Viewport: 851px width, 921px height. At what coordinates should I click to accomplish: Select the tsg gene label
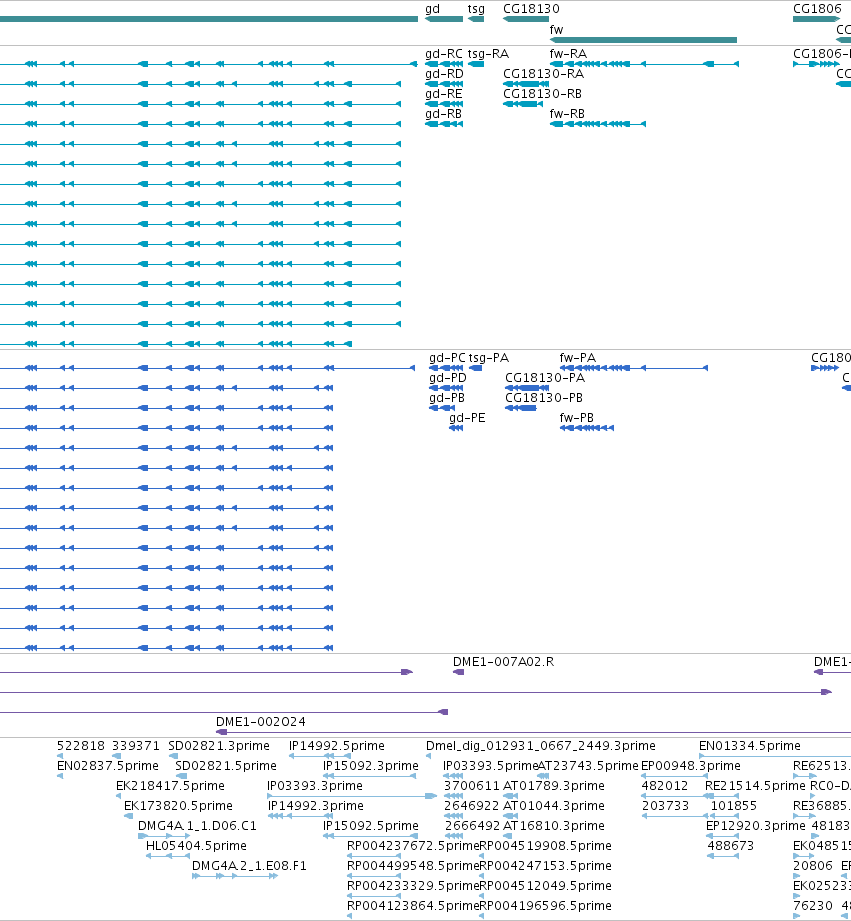pyautogui.click(x=476, y=9)
